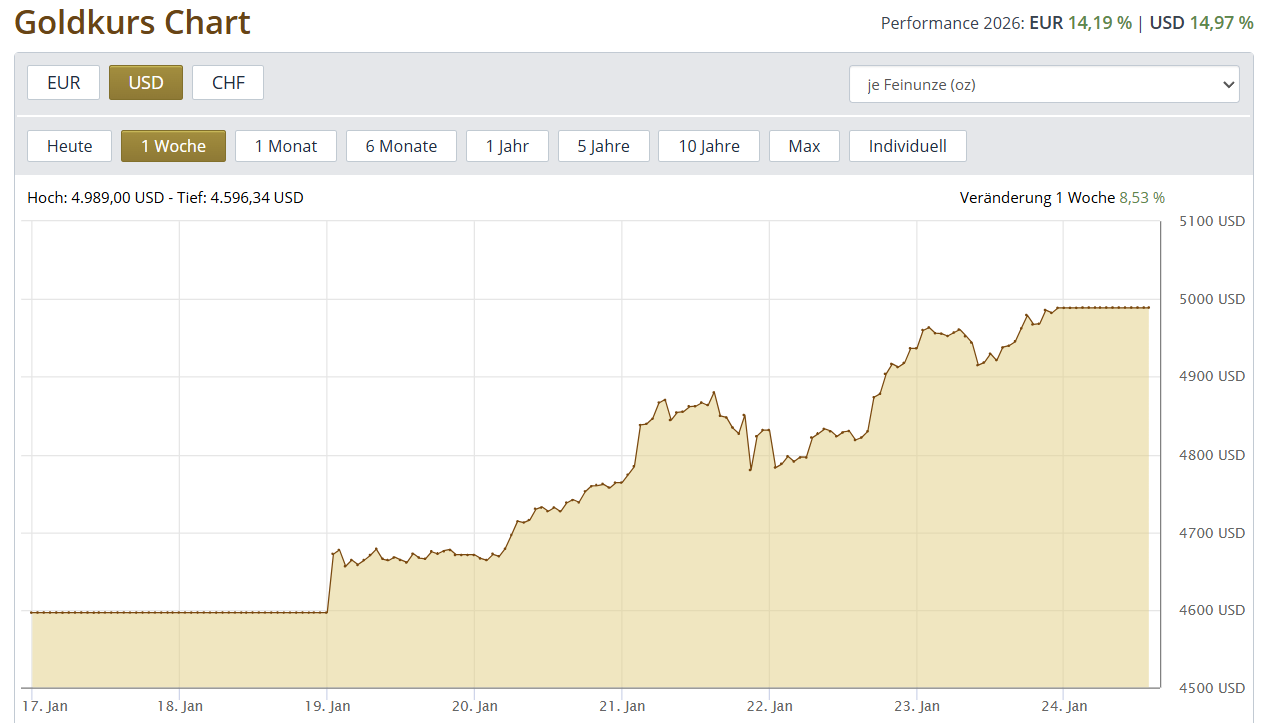
Task: Open the Individuell custom range option
Action: (907, 146)
